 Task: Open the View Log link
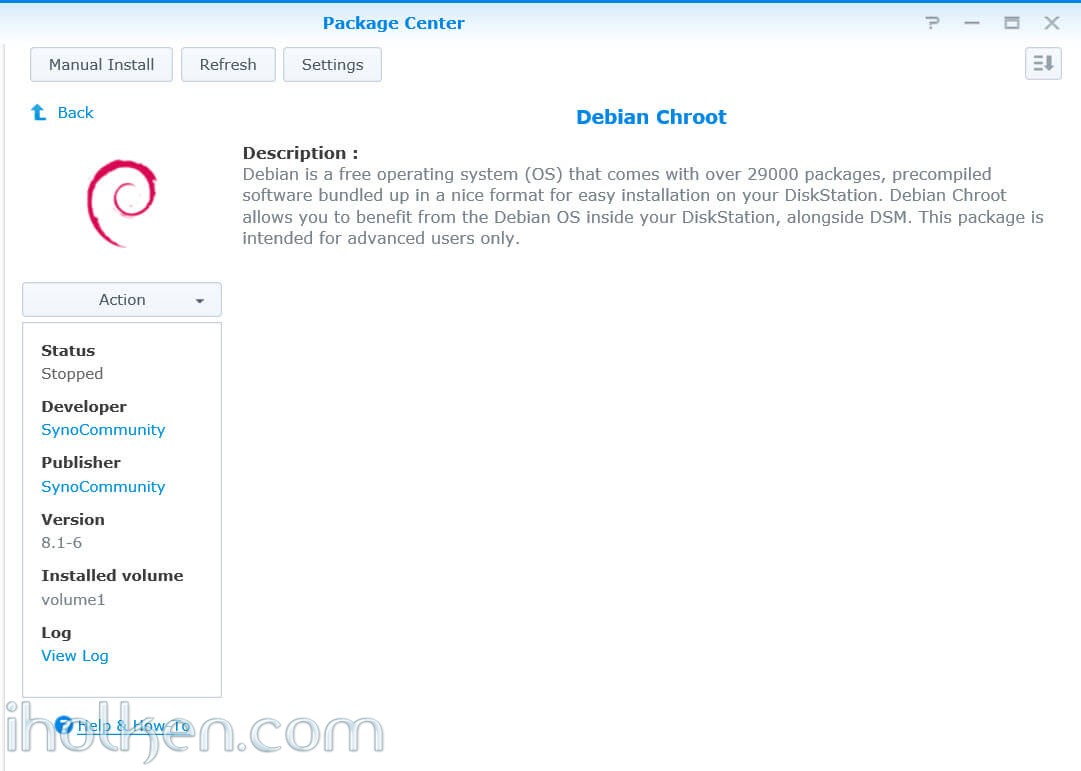[x=74, y=656]
